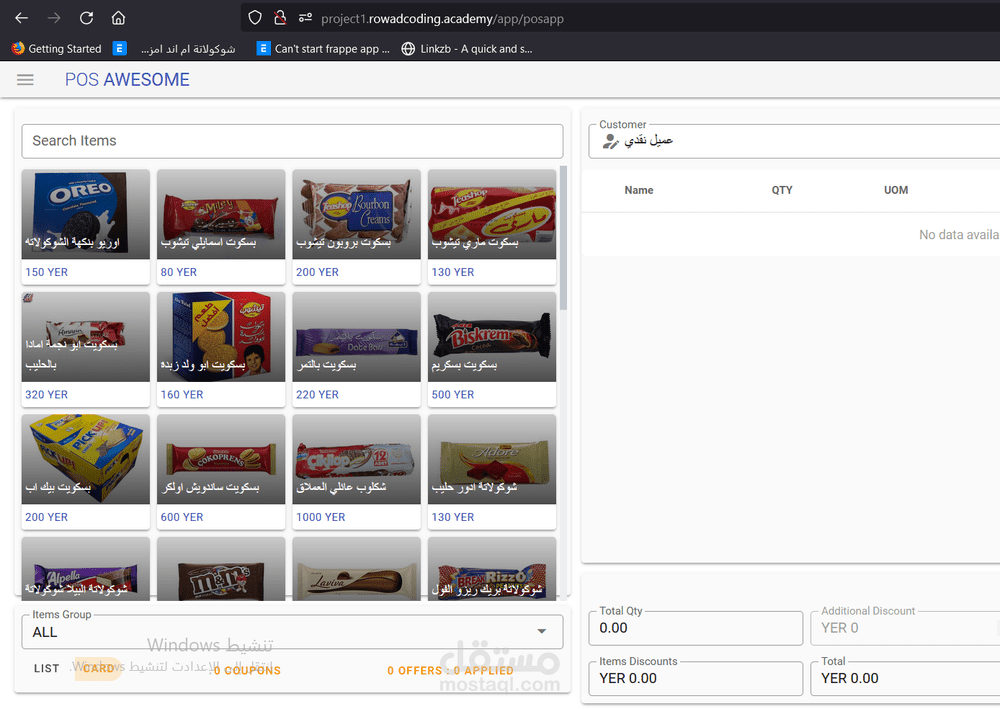
Task: Open Can't start frappe app bookmark
Action: 323,48
